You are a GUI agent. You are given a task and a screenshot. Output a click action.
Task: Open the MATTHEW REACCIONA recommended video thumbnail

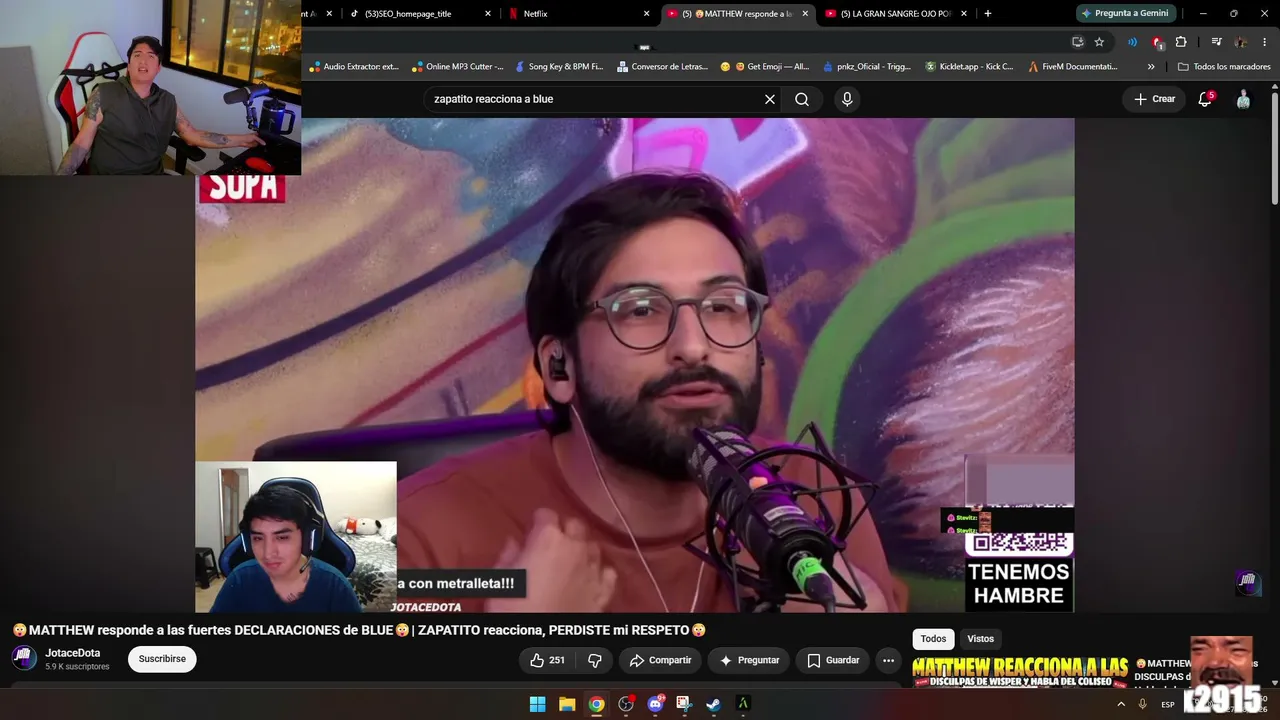point(1020,672)
